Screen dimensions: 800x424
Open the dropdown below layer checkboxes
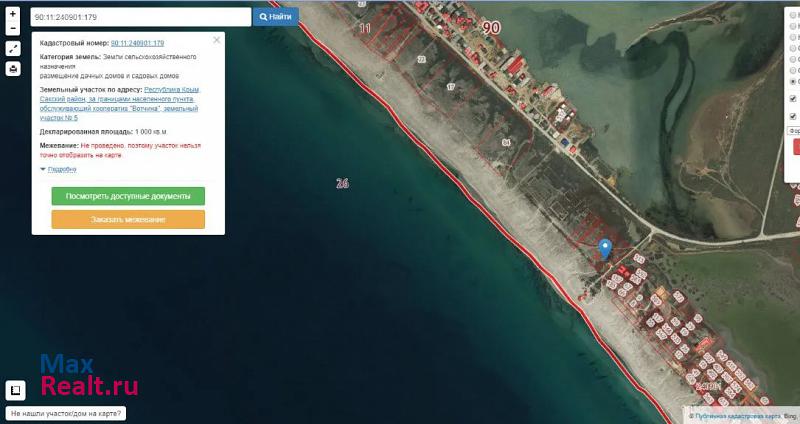click(794, 130)
